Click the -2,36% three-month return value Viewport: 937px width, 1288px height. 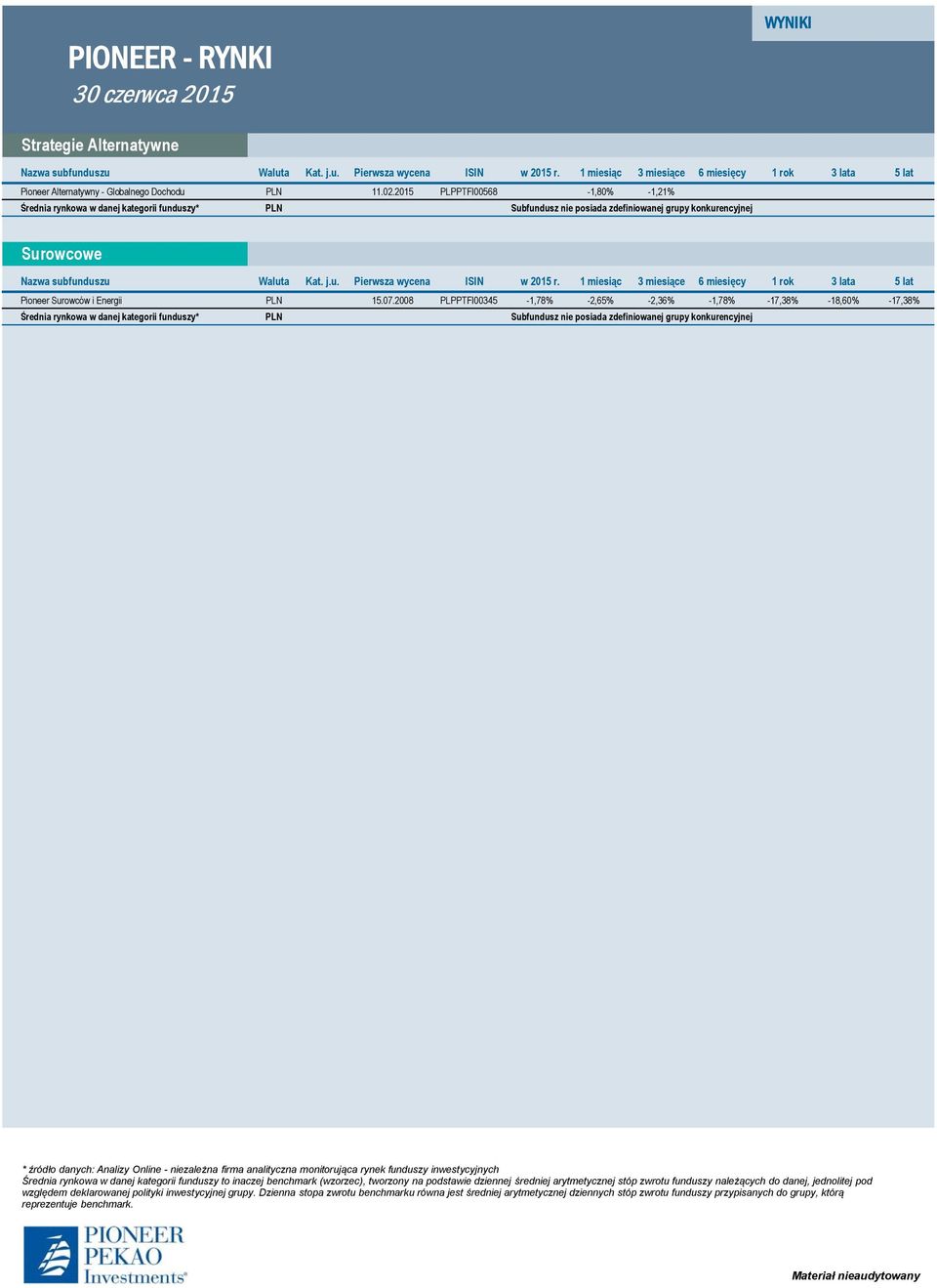point(661,301)
